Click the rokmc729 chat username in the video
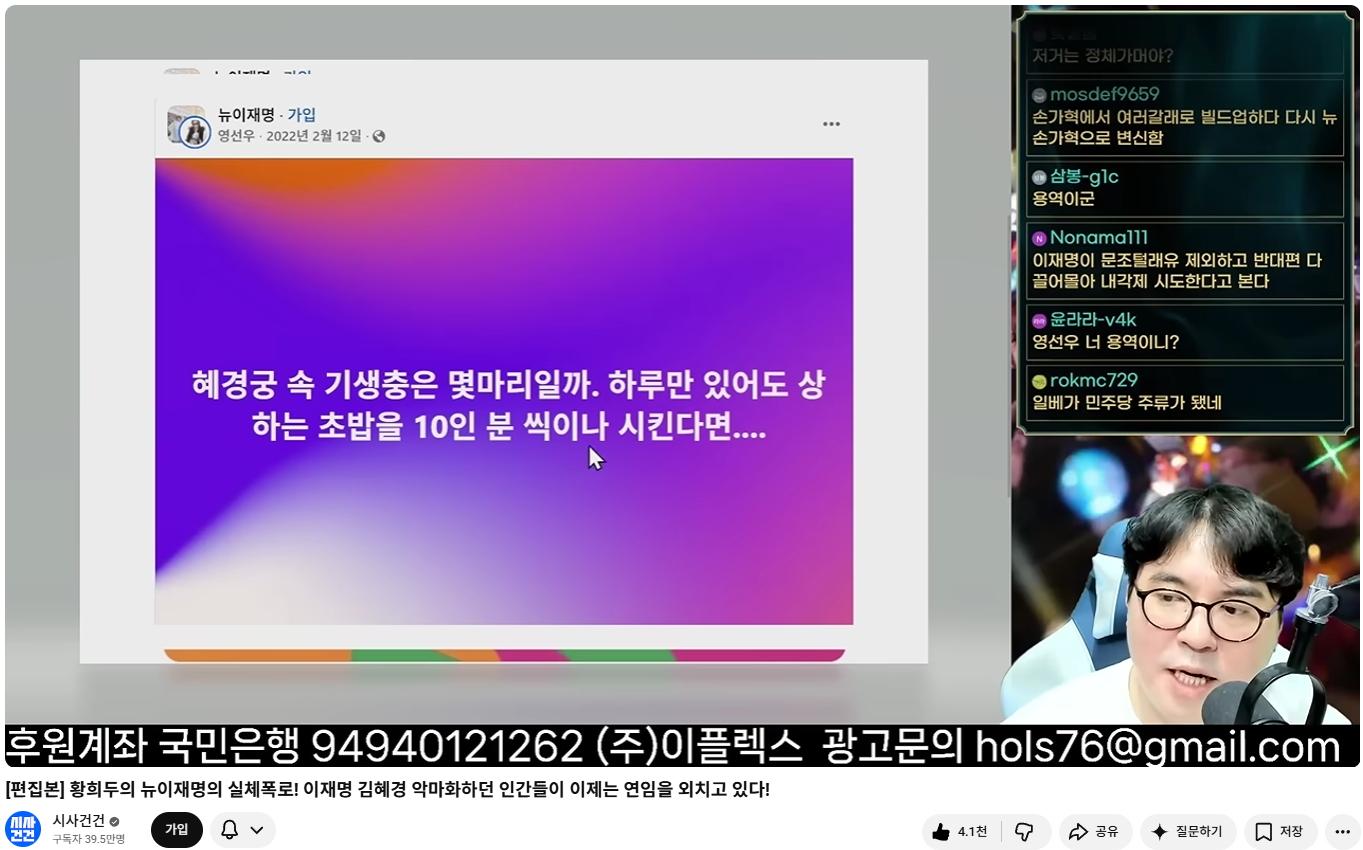The height and width of the screenshot is (850, 1363). pyautogui.click(x=1093, y=381)
